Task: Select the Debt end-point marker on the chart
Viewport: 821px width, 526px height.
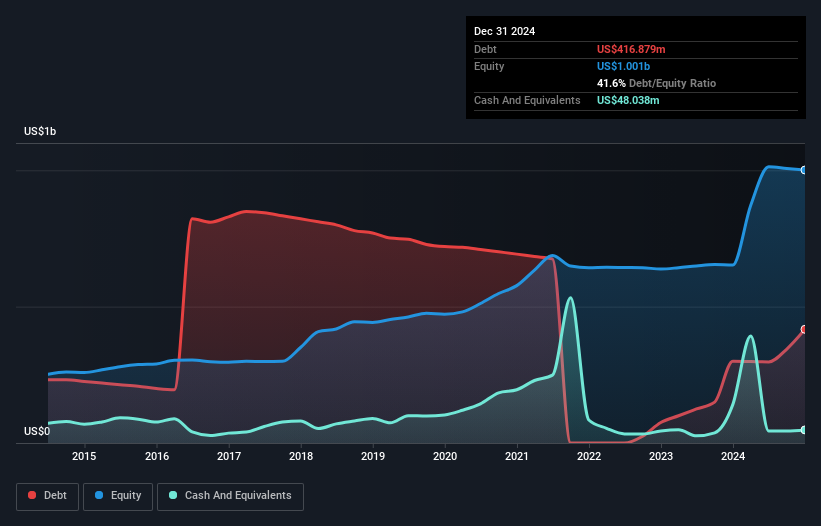Action: coord(804,329)
